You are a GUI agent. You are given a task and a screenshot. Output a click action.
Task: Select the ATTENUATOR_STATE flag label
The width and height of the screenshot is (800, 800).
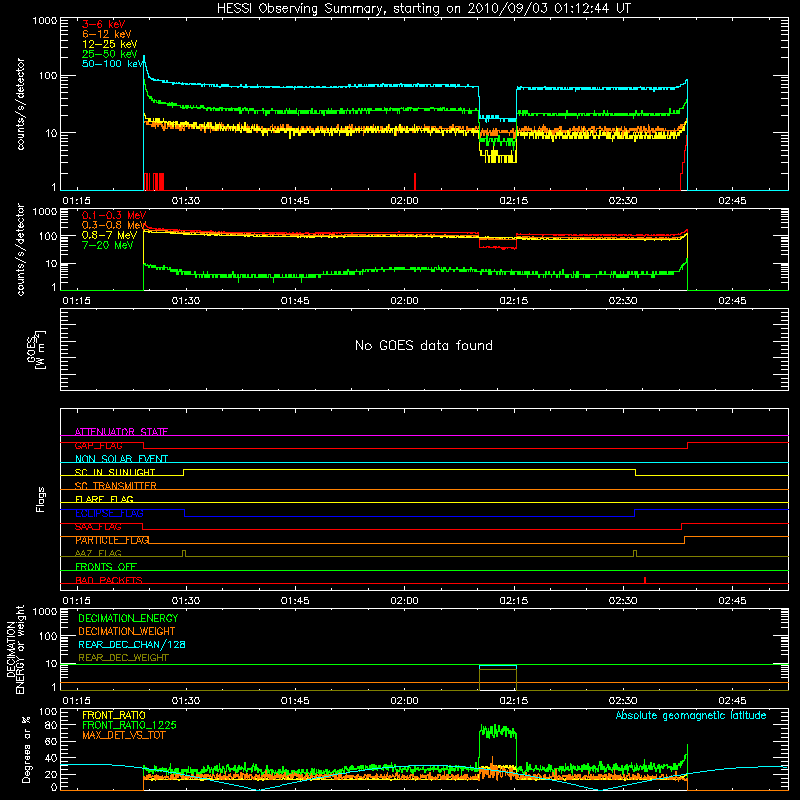121,432
